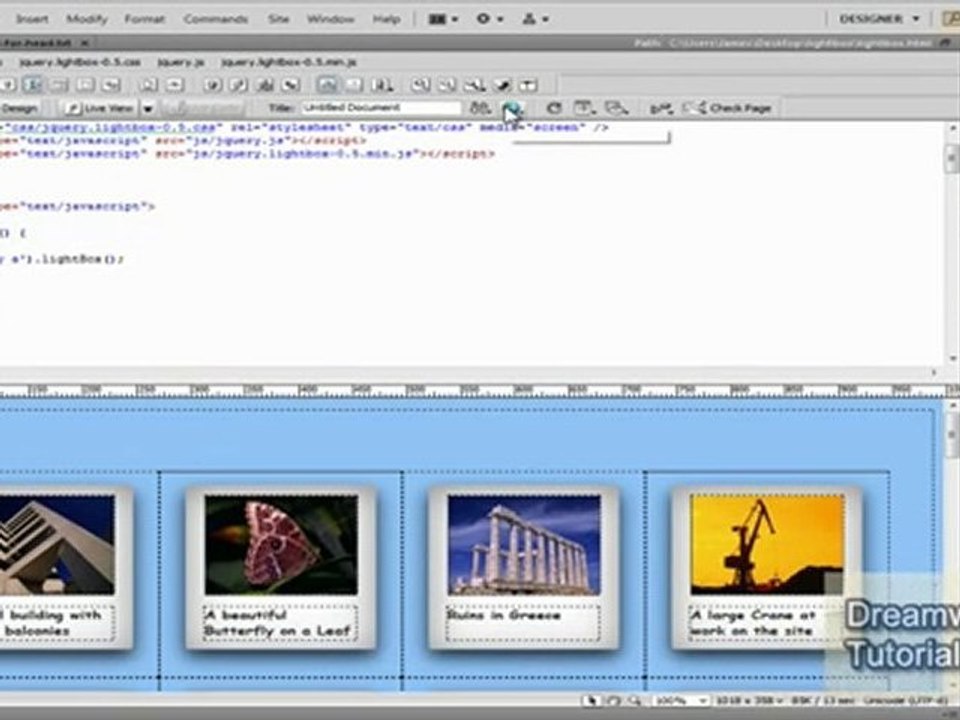960x720 pixels.
Task: Open the Window menu
Action: coord(331,19)
